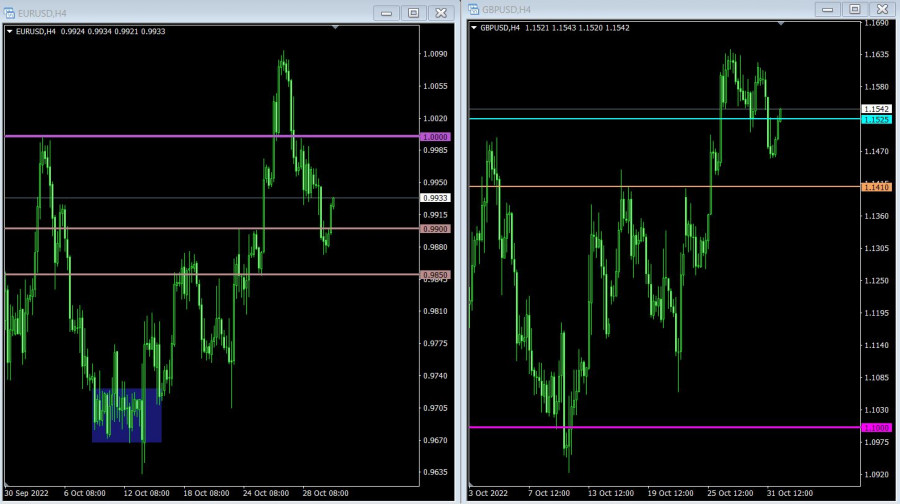The image size is (900, 504).
Task: Minimize the GBPUSD,H4 chart window
Action: click(x=827, y=9)
